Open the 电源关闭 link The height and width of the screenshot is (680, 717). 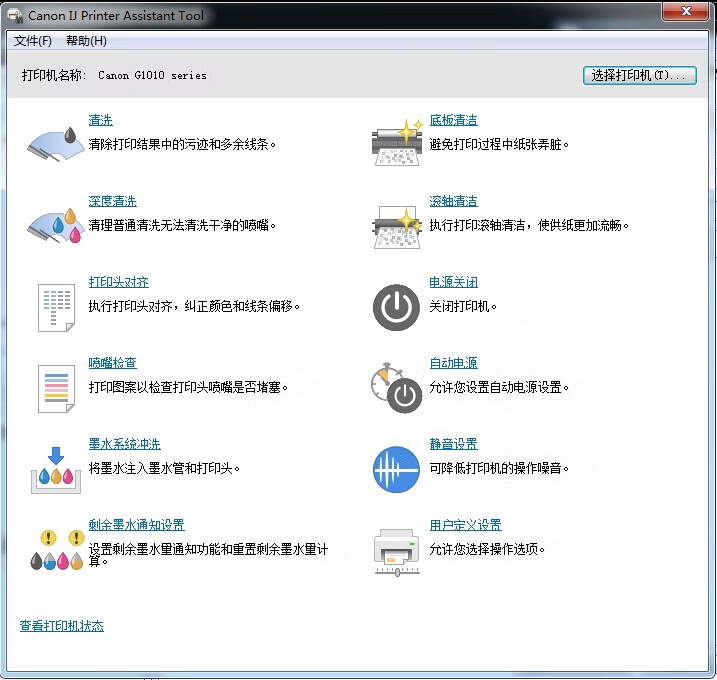(x=453, y=282)
